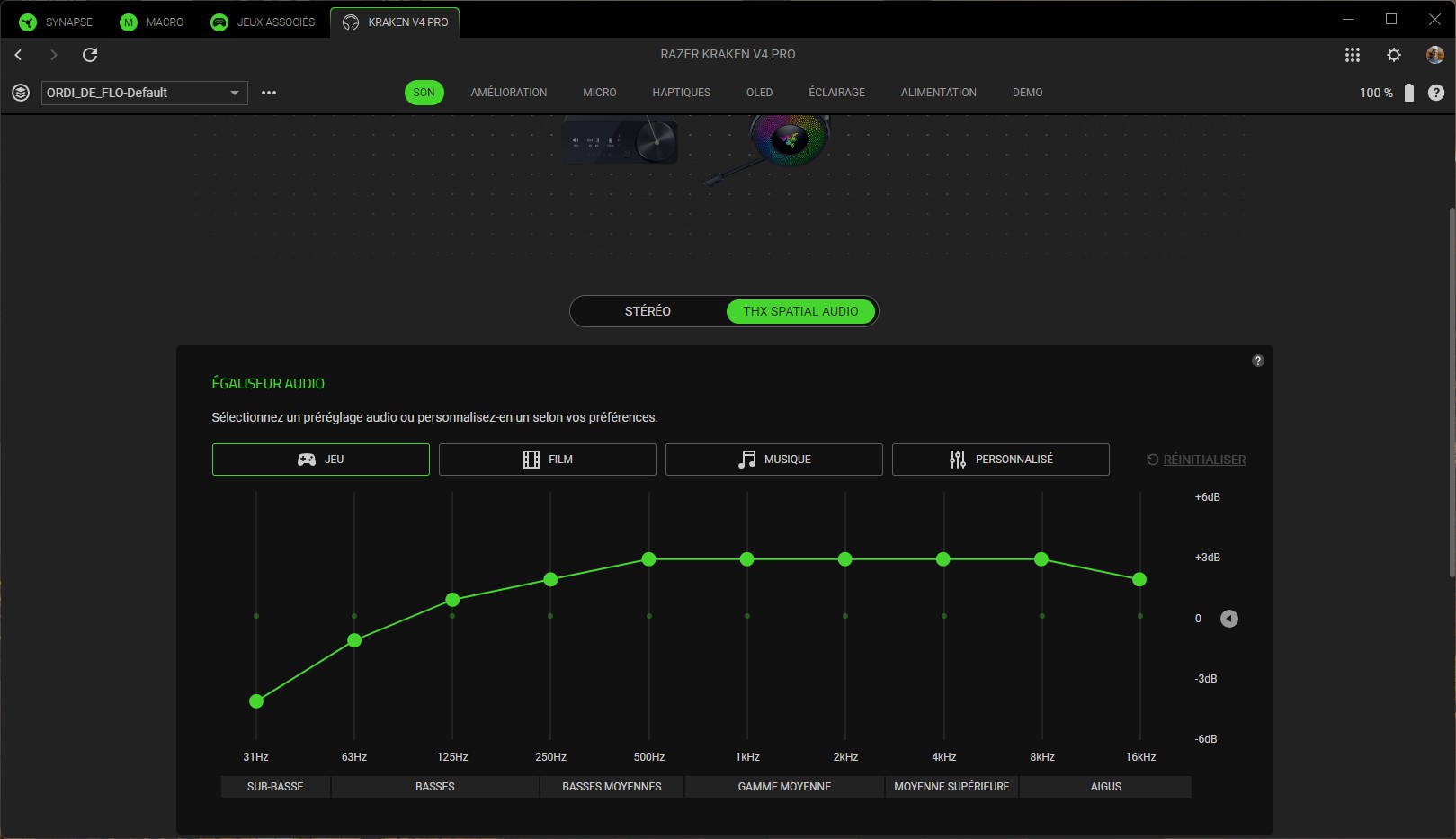Click the 2kHz slider handle
This screenshot has width=1456, height=839.
click(844, 559)
